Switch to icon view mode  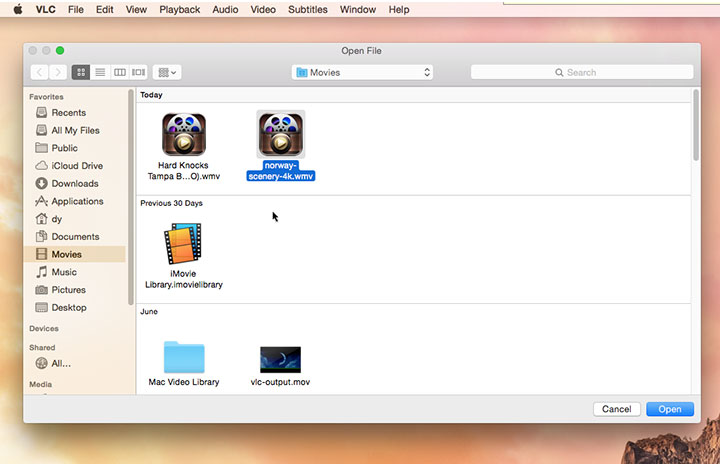pos(81,72)
